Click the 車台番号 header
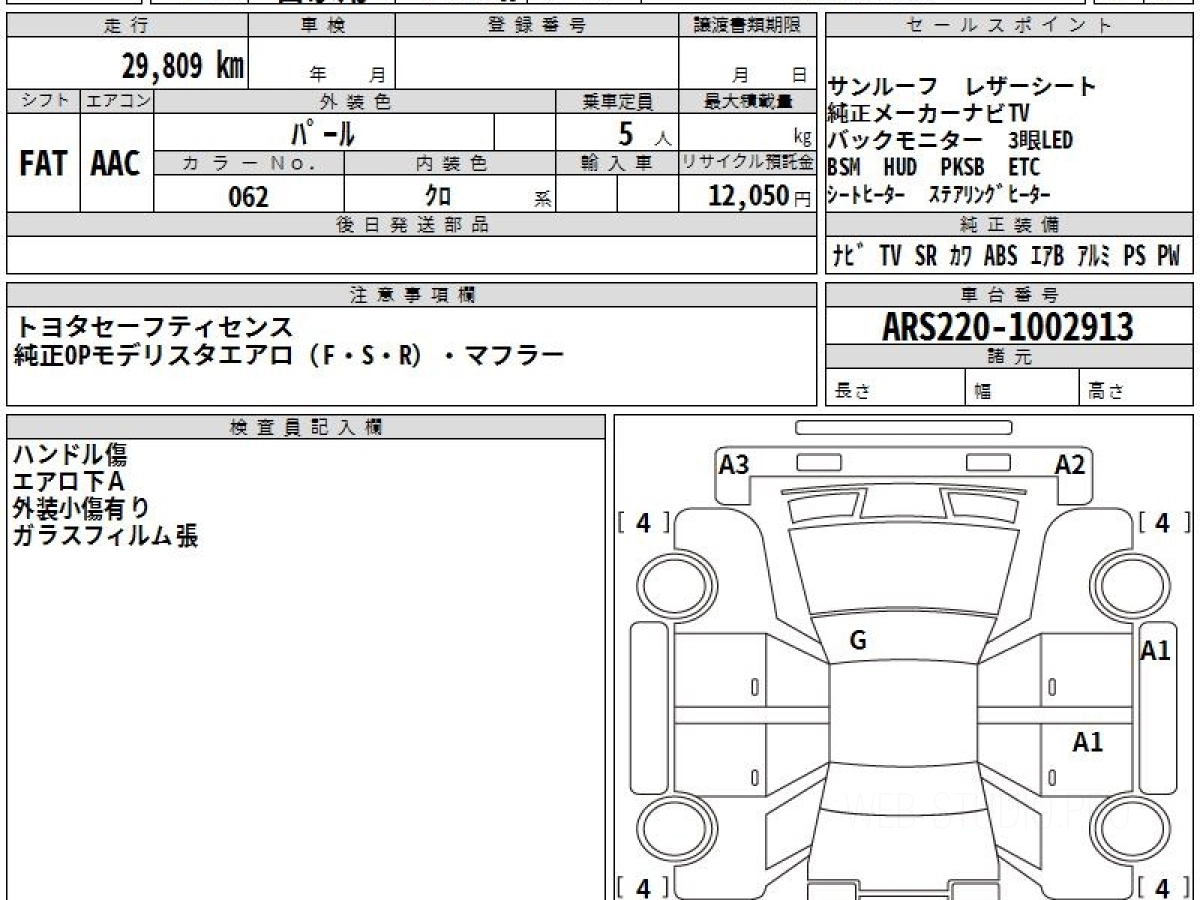 (x=1008, y=294)
